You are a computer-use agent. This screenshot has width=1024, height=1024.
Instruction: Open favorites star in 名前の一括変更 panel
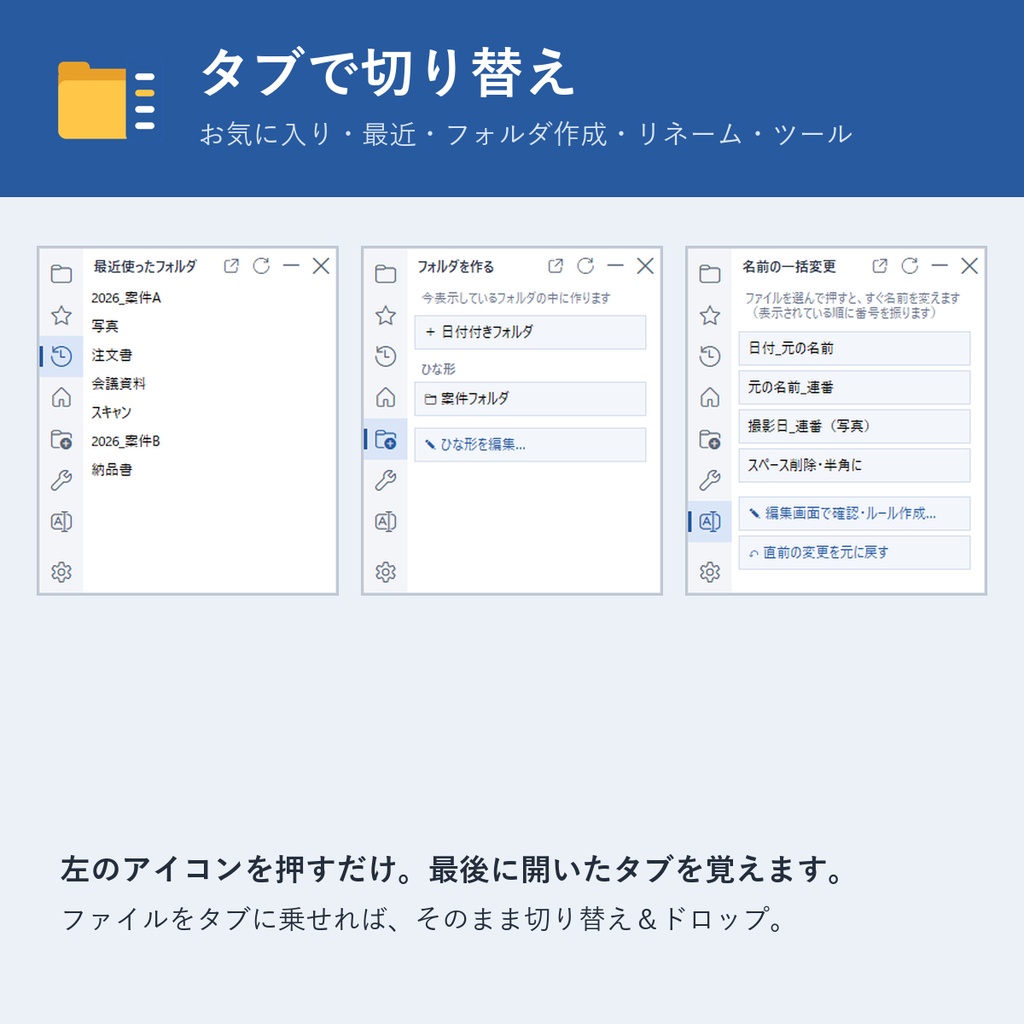tap(710, 315)
